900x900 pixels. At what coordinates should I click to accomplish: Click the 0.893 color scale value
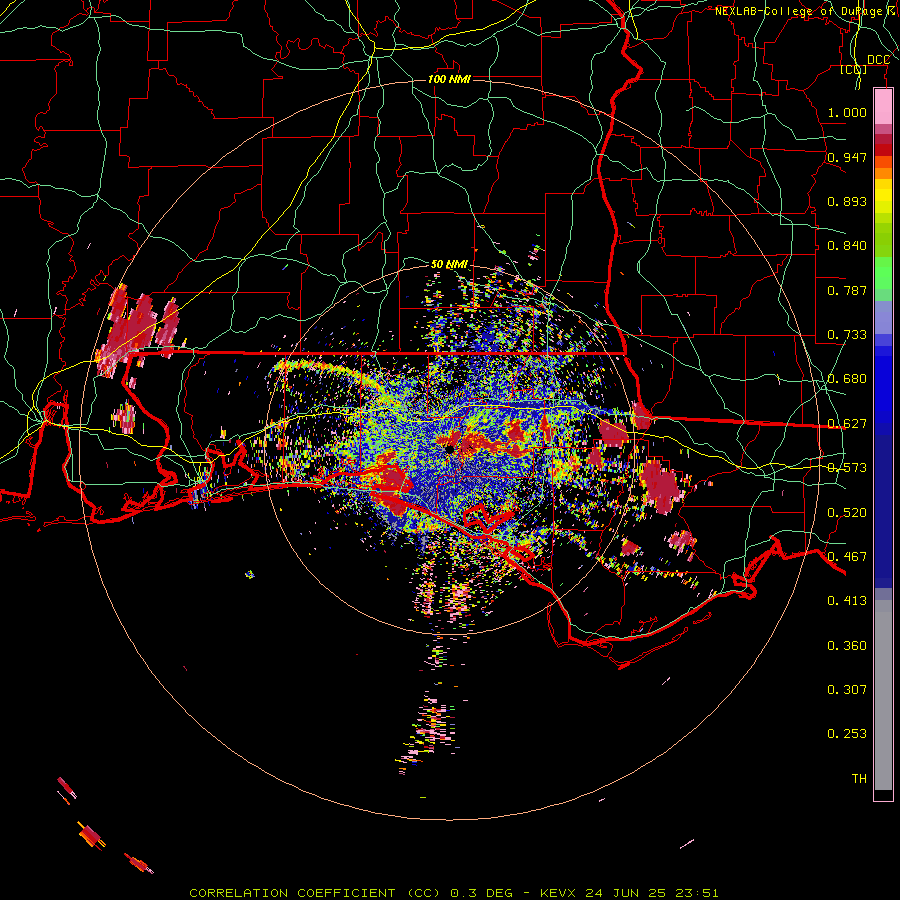[847, 201]
